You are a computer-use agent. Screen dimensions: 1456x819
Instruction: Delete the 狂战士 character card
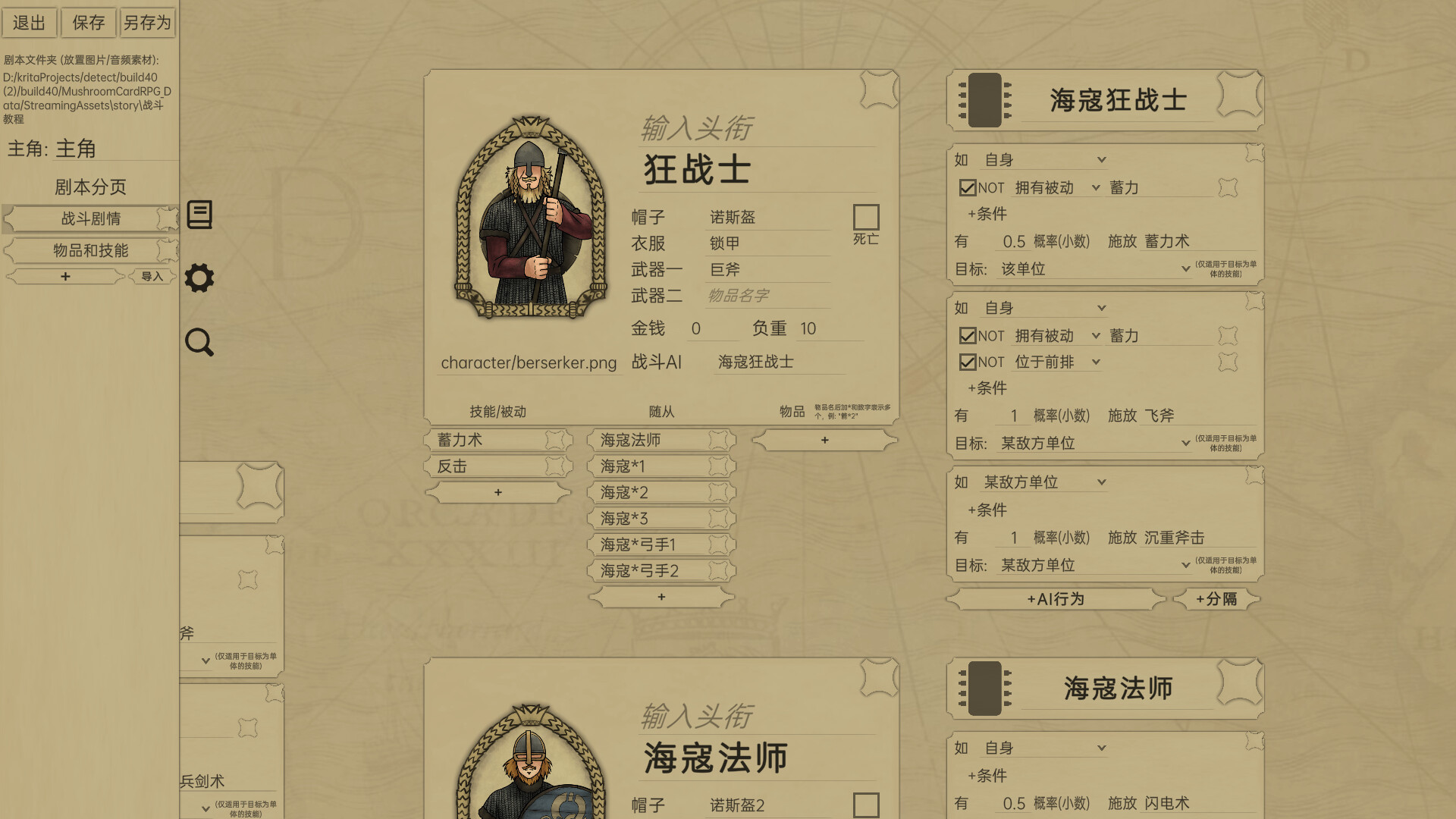[879, 90]
